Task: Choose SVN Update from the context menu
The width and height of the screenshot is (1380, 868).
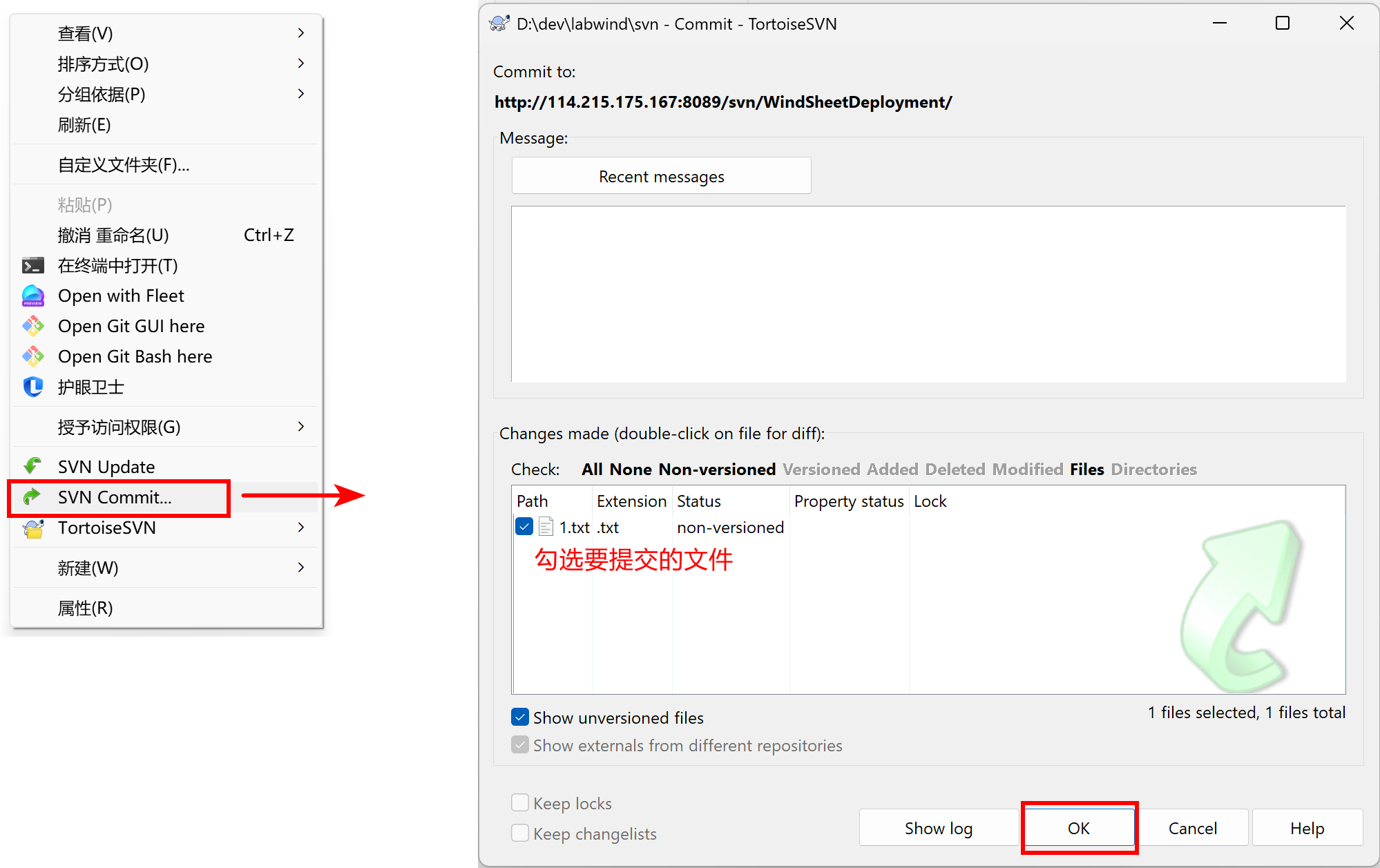Action: click(166, 467)
